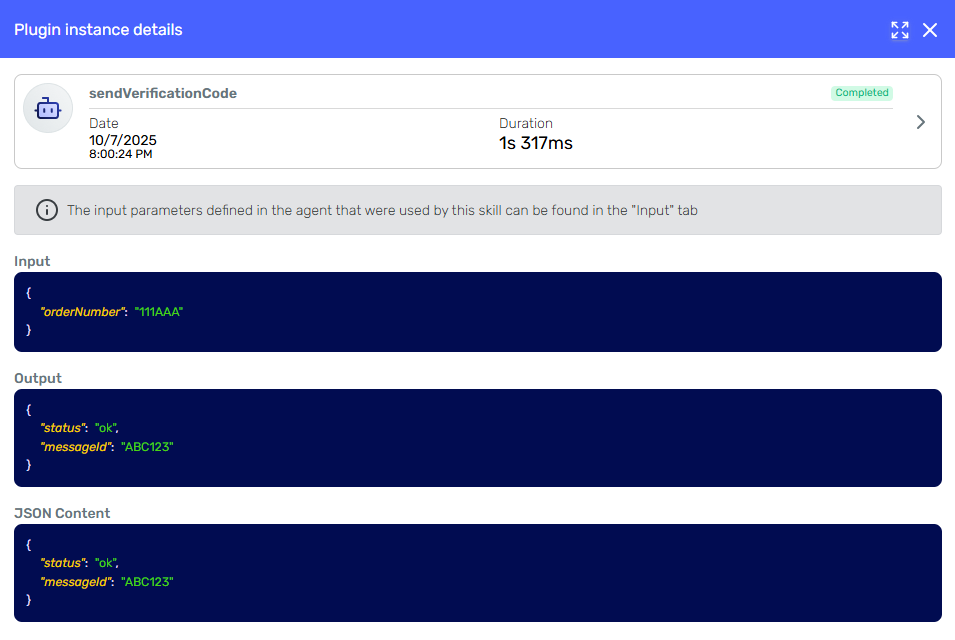Click the JSON Content section heading
This screenshot has width=955, height=640.
(62, 513)
